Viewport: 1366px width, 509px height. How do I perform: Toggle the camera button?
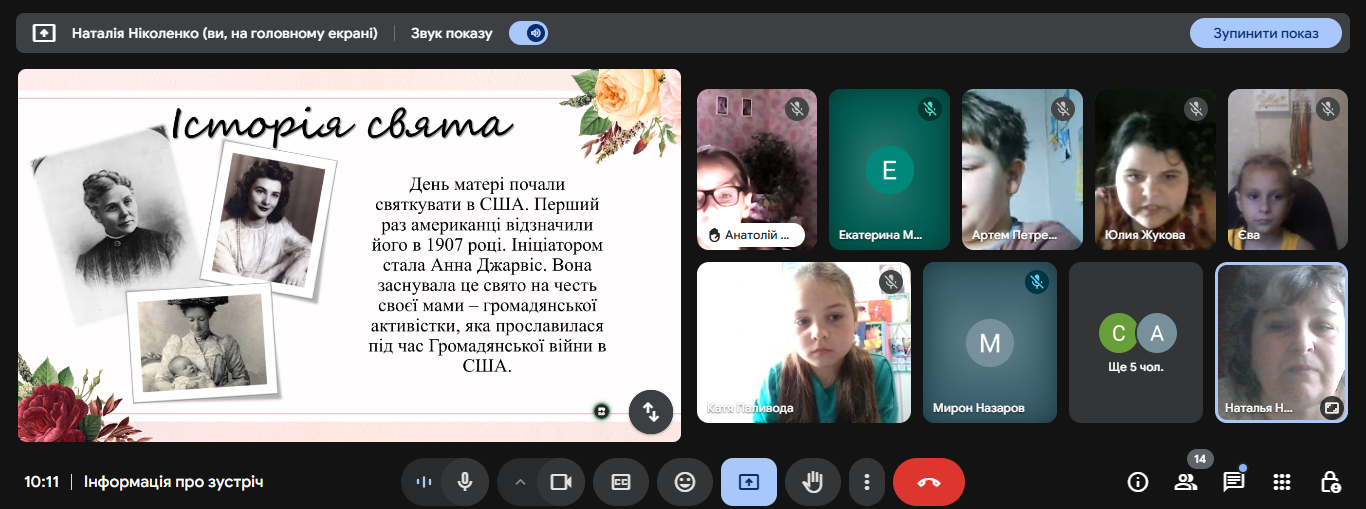click(x=561, y=482)
